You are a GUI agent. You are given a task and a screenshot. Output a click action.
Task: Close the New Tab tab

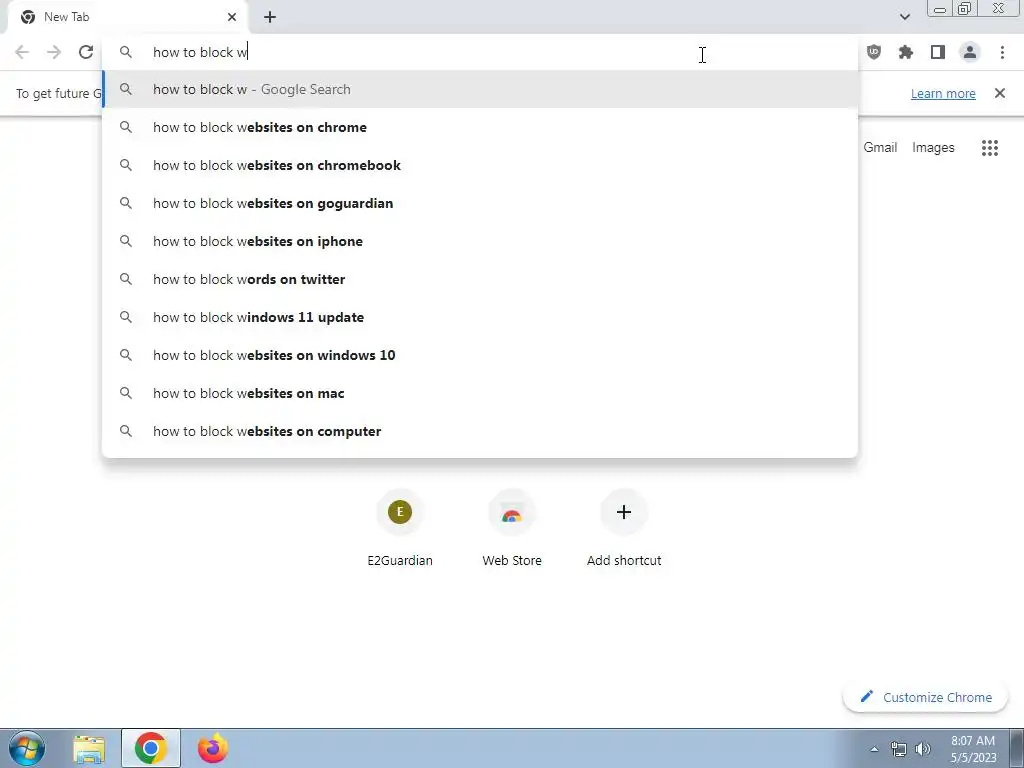coord(232,17)
